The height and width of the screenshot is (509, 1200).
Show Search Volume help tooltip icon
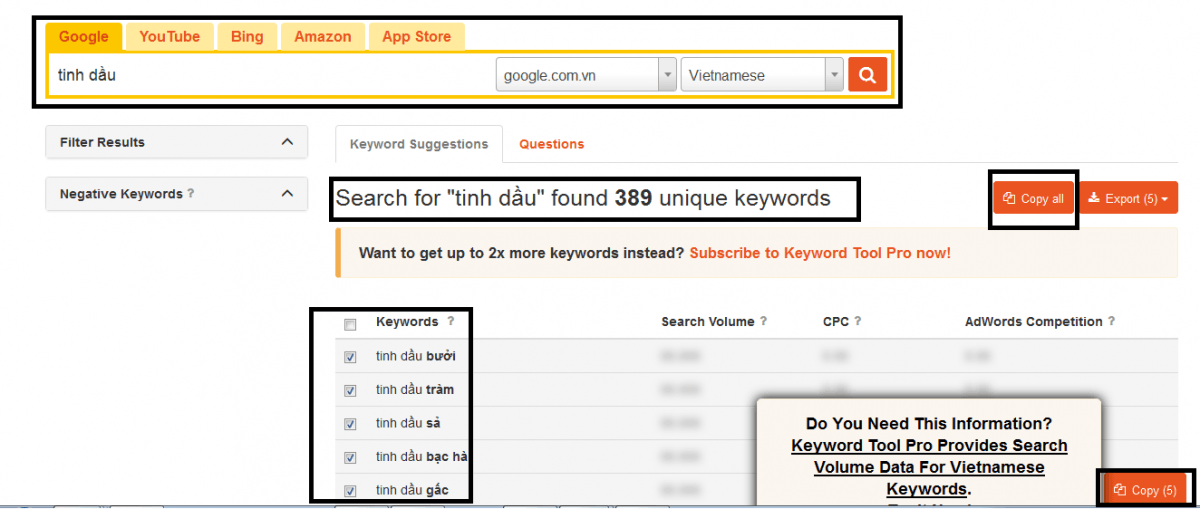[x=764, y=322]
